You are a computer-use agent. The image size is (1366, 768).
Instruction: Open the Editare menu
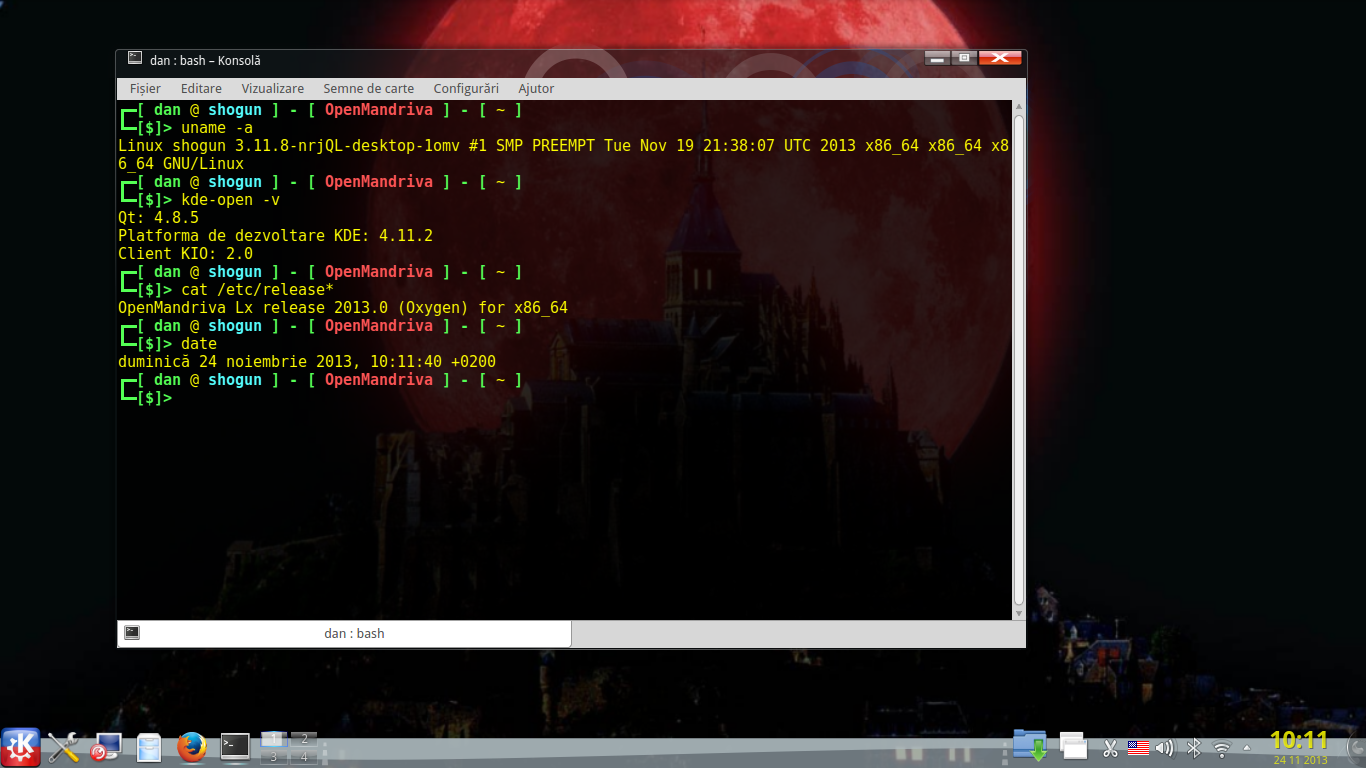point(201,88)
